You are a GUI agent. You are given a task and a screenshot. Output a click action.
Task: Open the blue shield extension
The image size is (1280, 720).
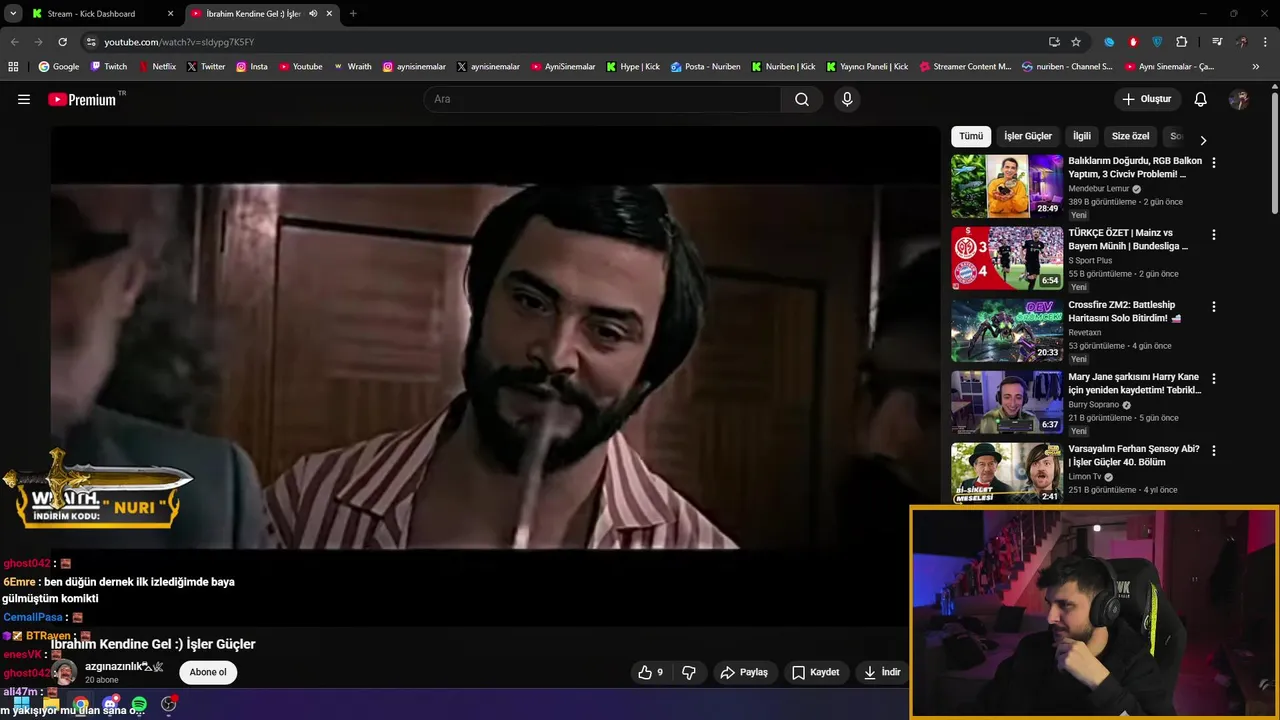(1157, 42)
